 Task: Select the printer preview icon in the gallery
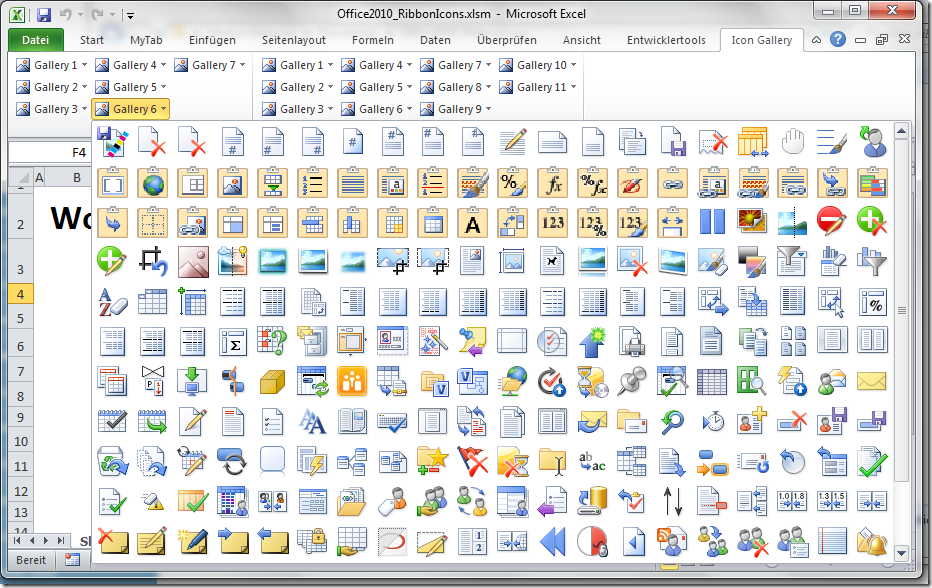pyautogui.click(x=632, y=341)
